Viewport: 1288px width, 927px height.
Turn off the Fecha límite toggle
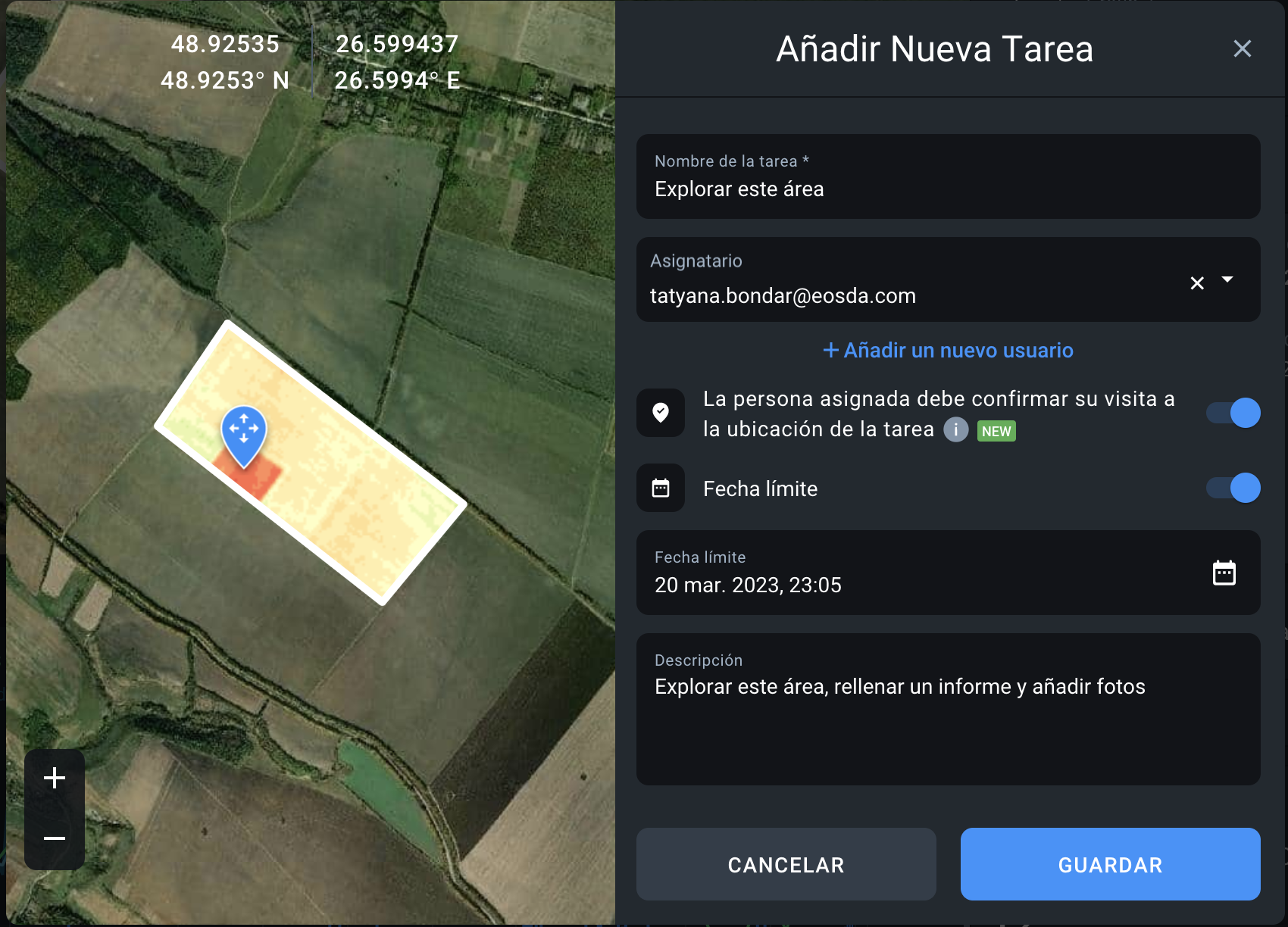tap(1233, 488)
